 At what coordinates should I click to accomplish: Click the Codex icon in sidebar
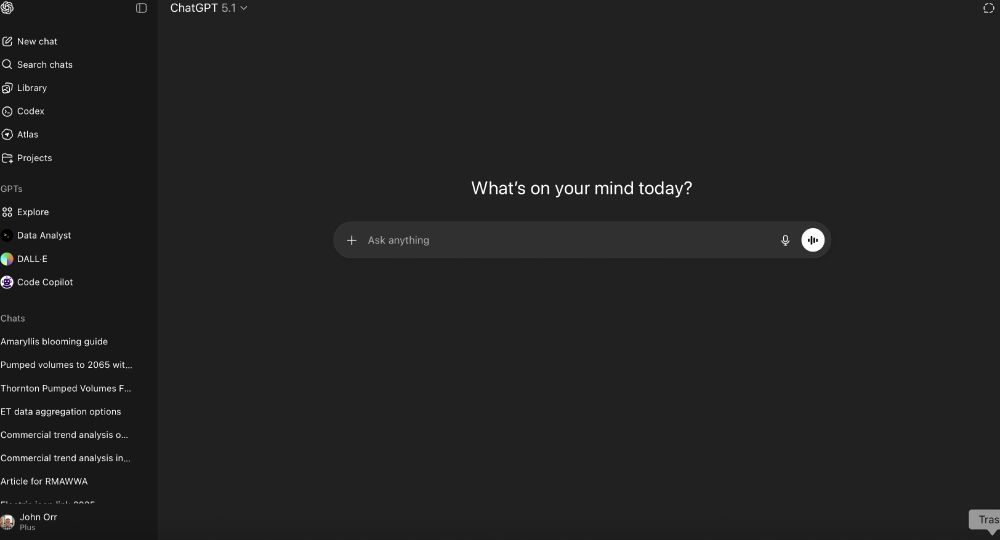(x=7, y=112)
